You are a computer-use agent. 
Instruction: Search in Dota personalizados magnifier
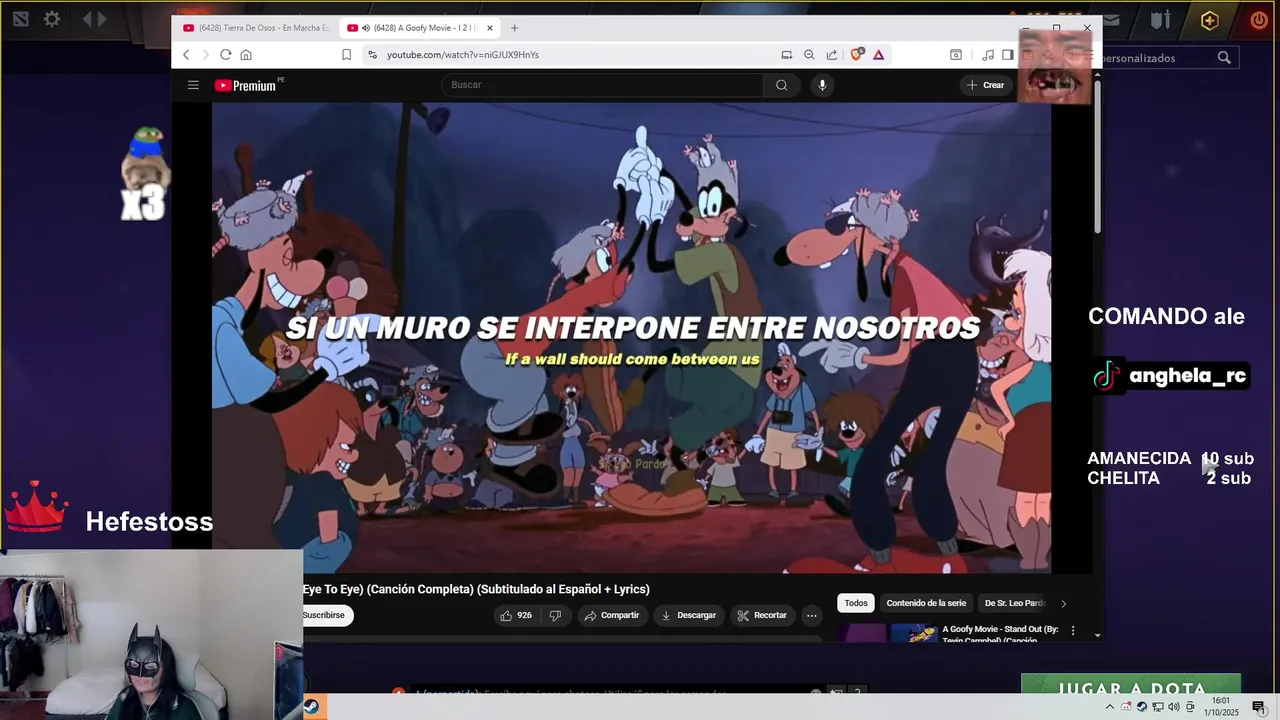coord(1224,58)
